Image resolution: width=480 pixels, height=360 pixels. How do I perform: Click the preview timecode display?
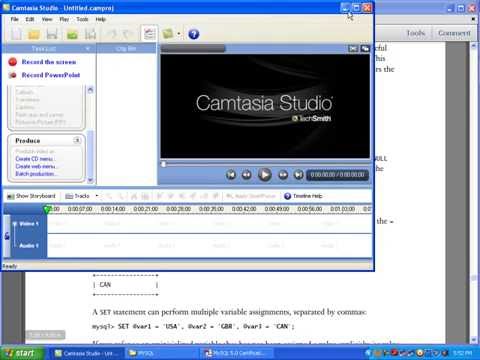click(x=337, y=175)
